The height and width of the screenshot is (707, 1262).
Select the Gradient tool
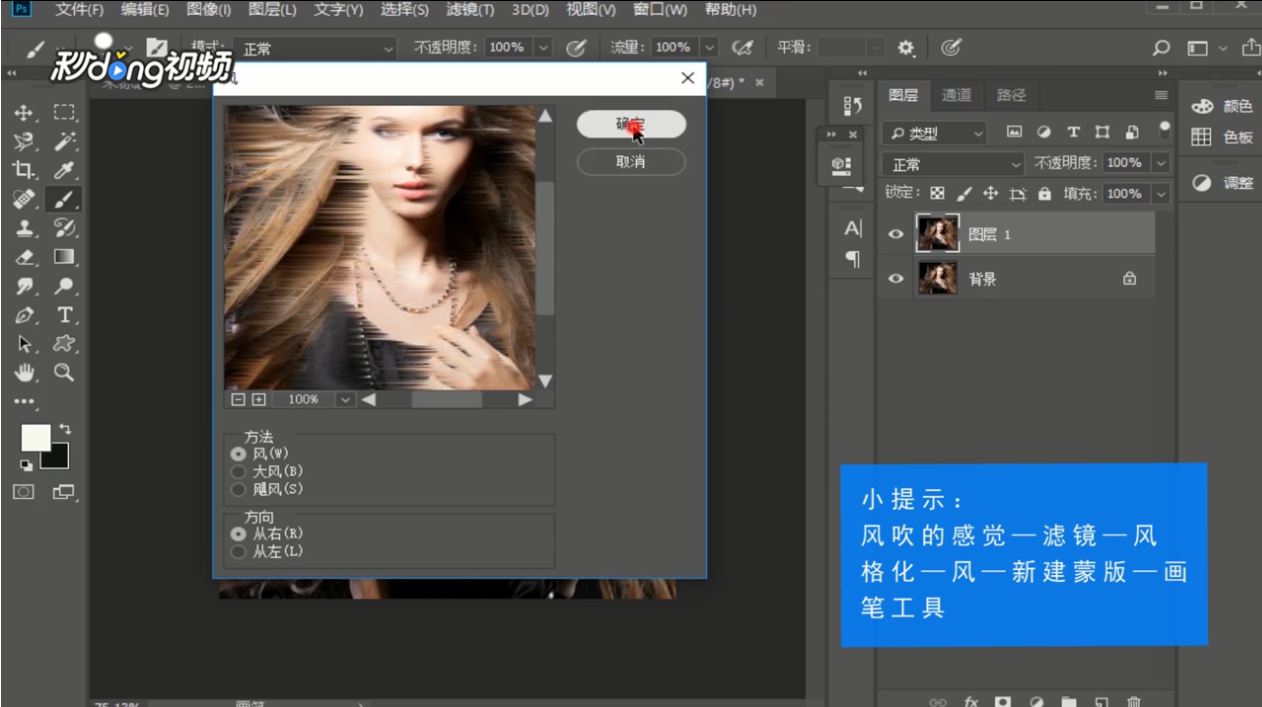point(65,257)
